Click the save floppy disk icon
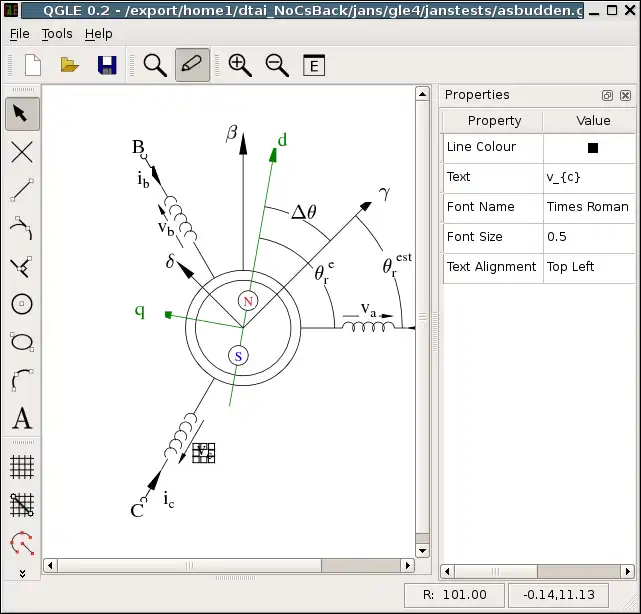This screenshot has width=641, height=614. click(x=107, y=65)
